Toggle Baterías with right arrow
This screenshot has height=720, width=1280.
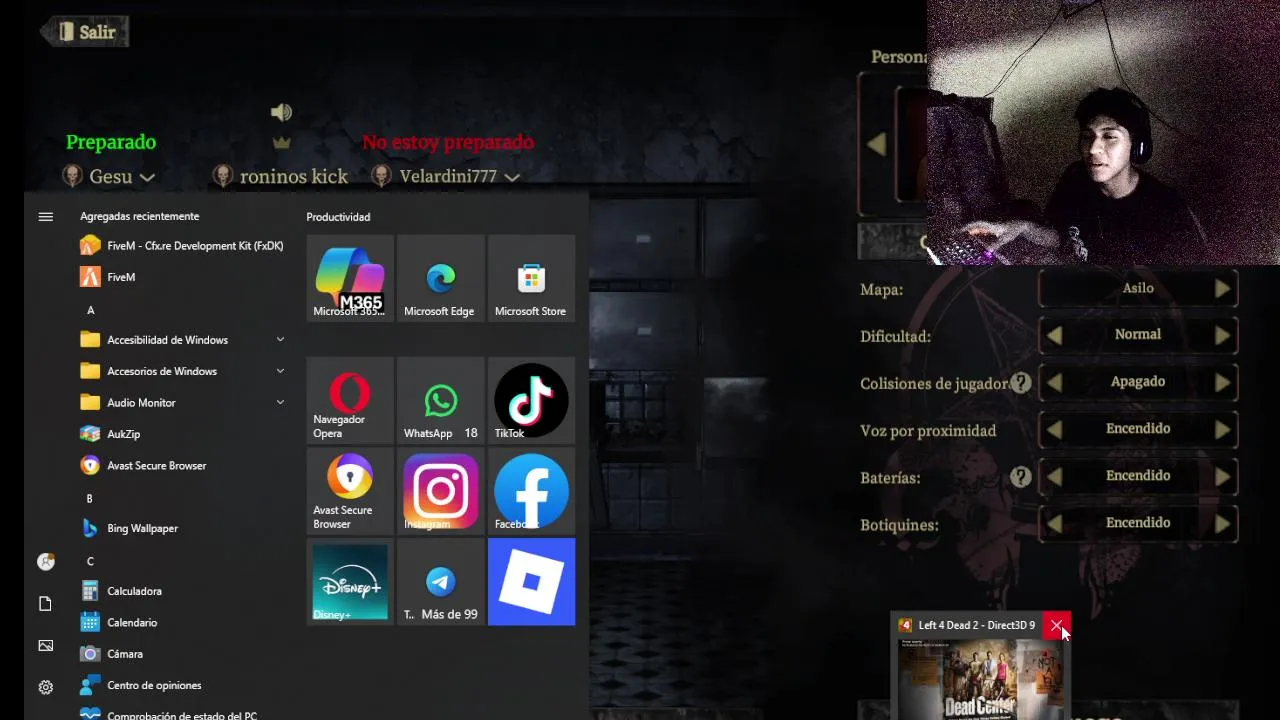coord(1222,477)
